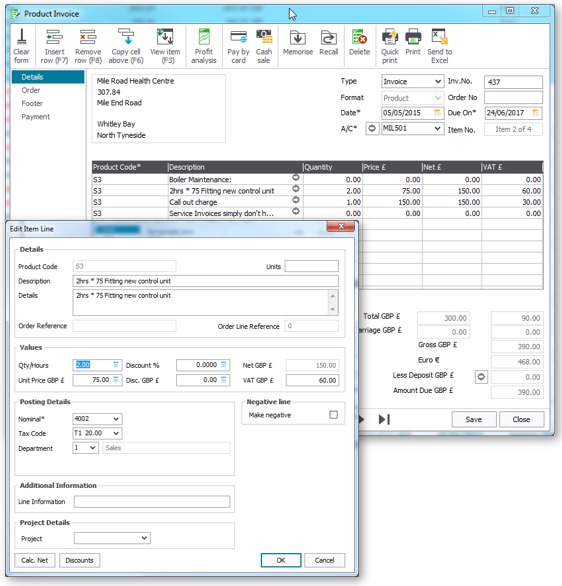
Task: Tick the Make negative checkbox
Action: [333, 414]
